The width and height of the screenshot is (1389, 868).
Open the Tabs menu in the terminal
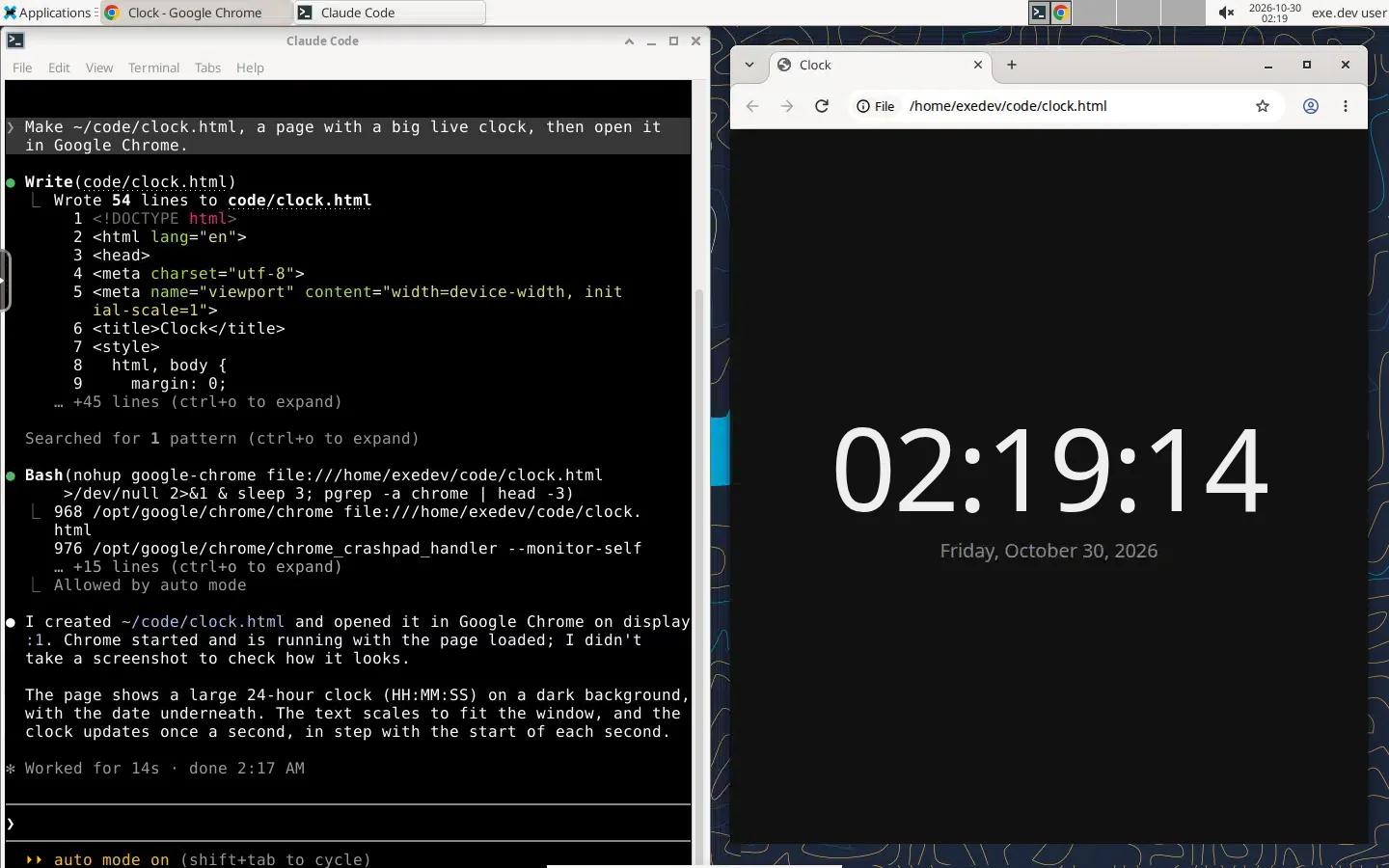click(x=207, y=68)
